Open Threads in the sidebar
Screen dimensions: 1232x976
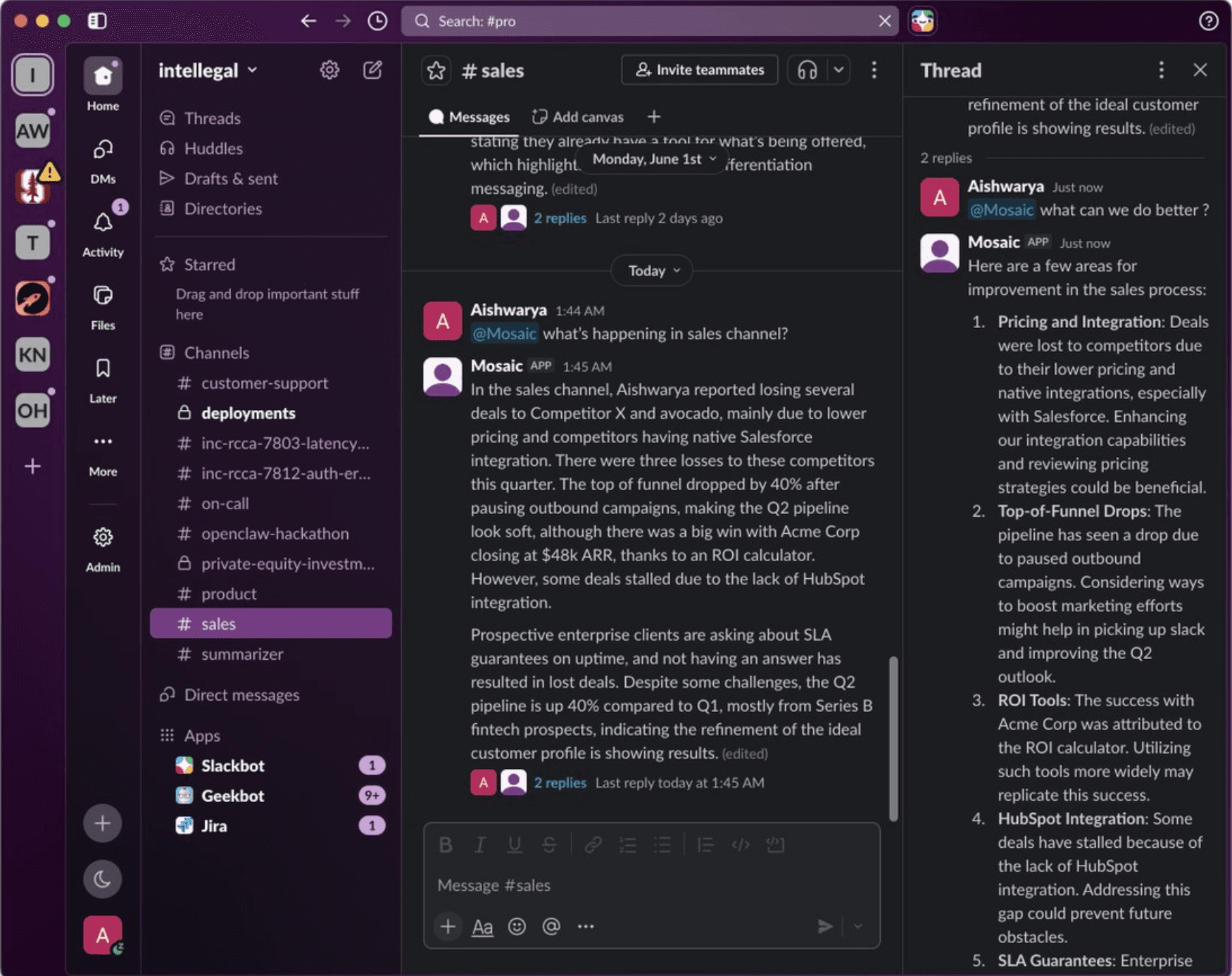271,118
